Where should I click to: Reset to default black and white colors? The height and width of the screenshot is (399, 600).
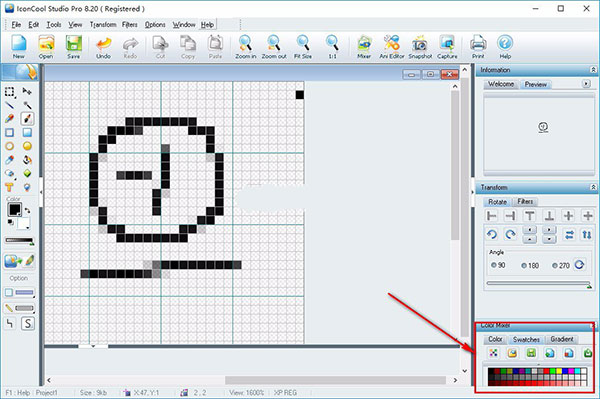[x=11, y=222]
